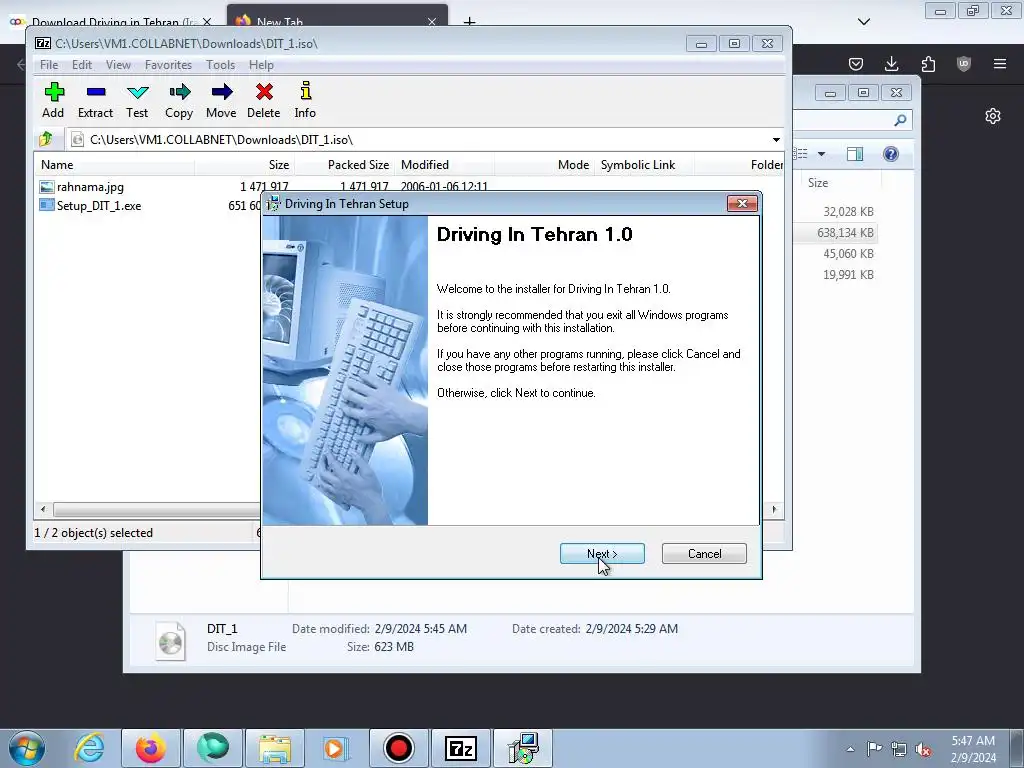Open the Windows Start menu

coord(27,748)
